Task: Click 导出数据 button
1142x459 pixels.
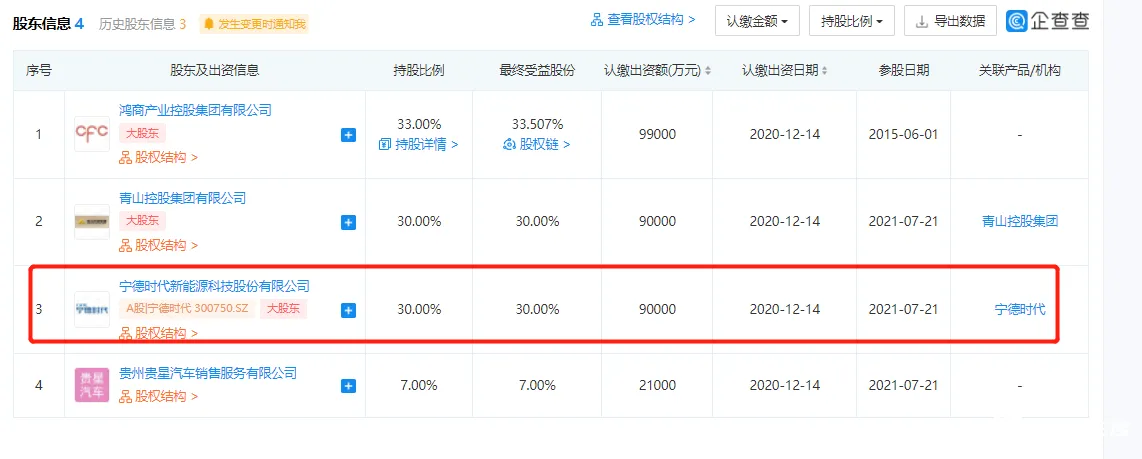Action: click(x=950, y=21)
